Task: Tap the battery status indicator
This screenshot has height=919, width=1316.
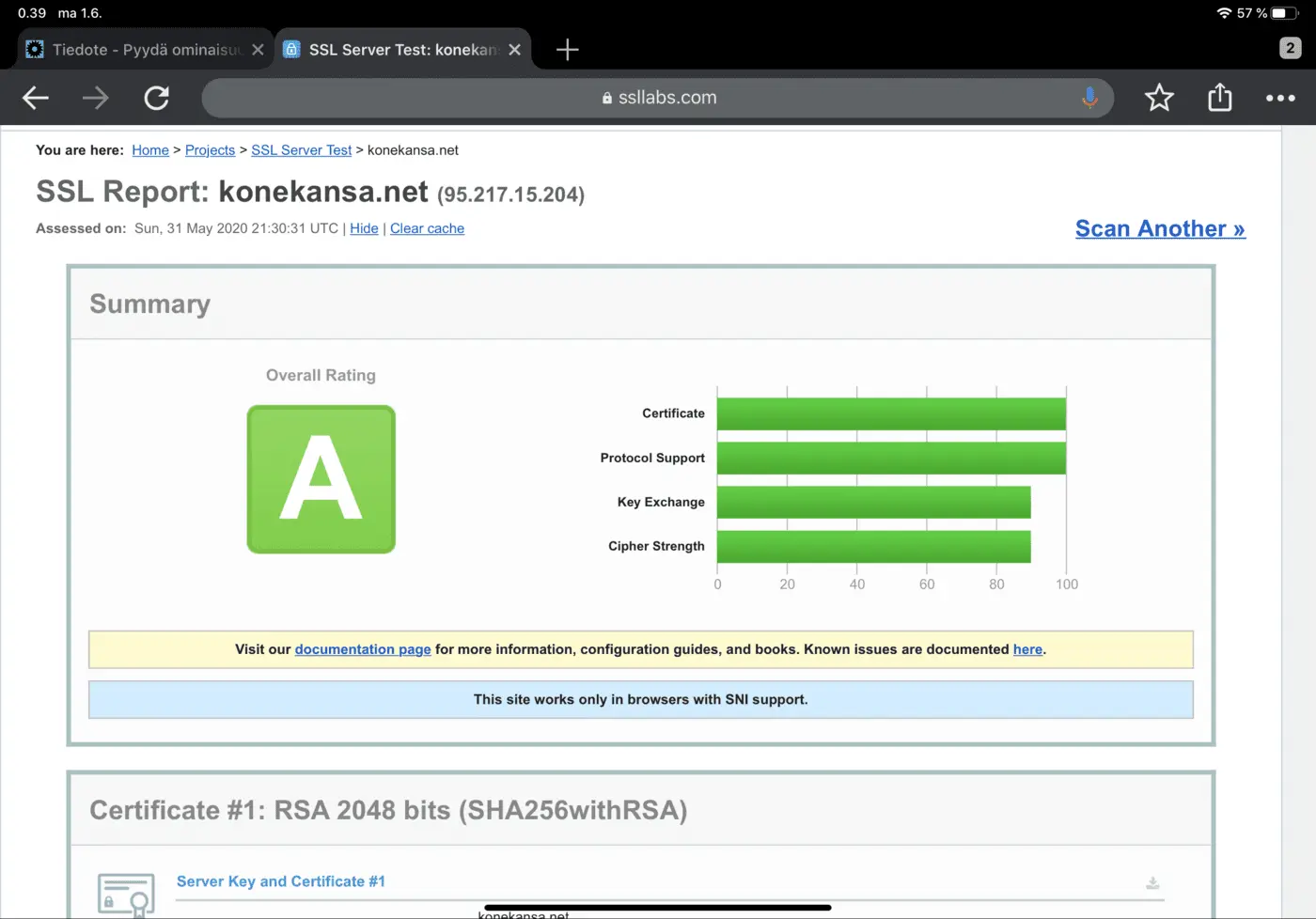Action: tap(1285, 13)
